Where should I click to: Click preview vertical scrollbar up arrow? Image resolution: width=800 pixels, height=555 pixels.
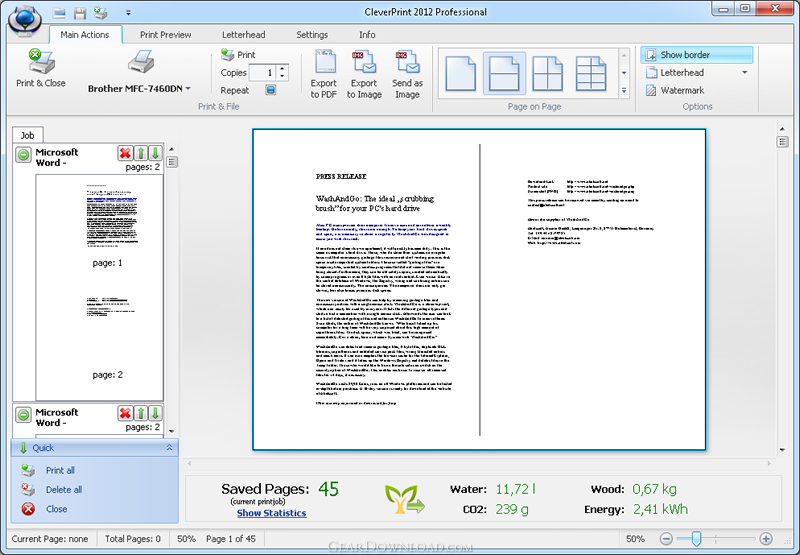coord(782,129)
